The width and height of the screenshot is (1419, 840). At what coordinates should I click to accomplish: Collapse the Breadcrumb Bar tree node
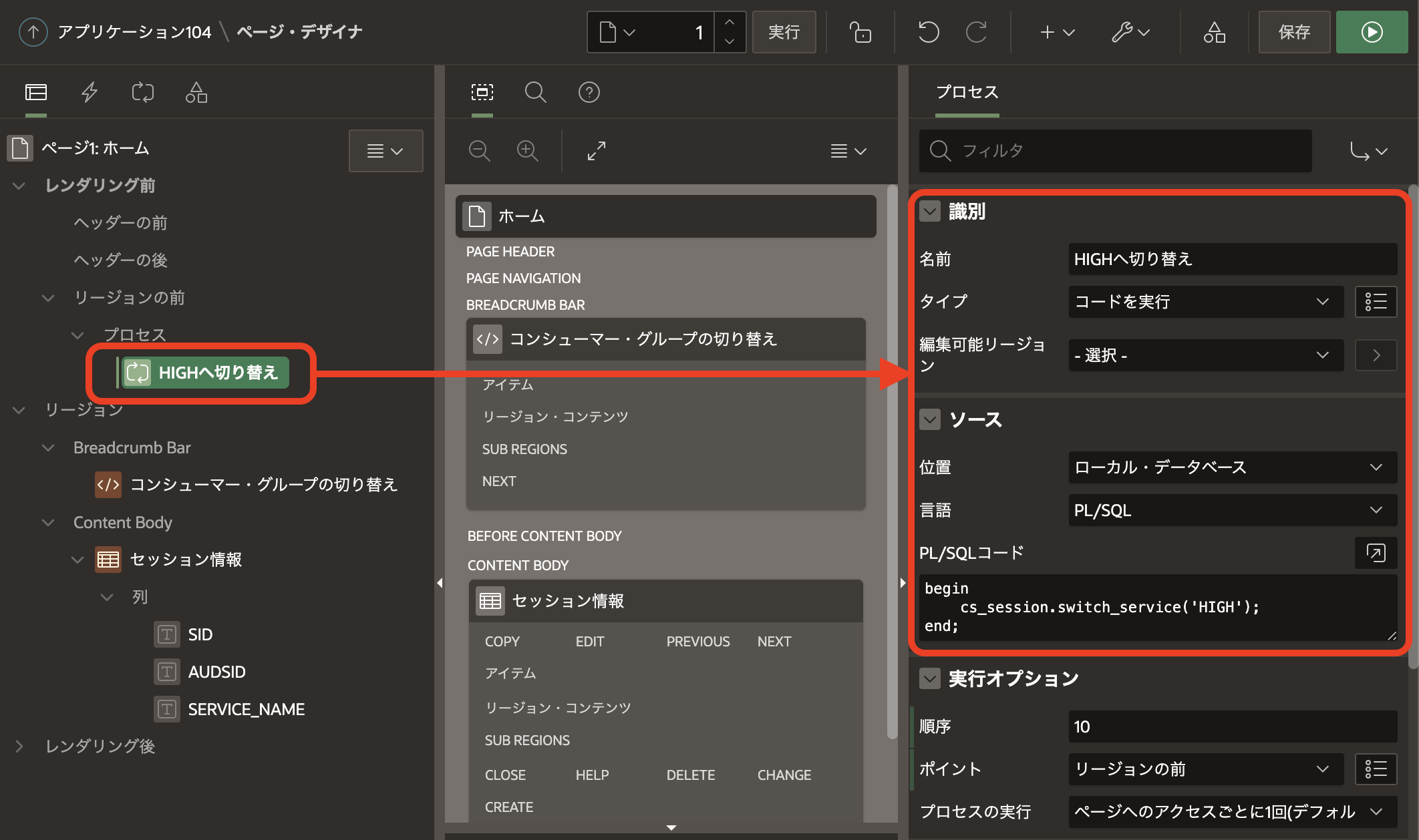click(48, 447)
